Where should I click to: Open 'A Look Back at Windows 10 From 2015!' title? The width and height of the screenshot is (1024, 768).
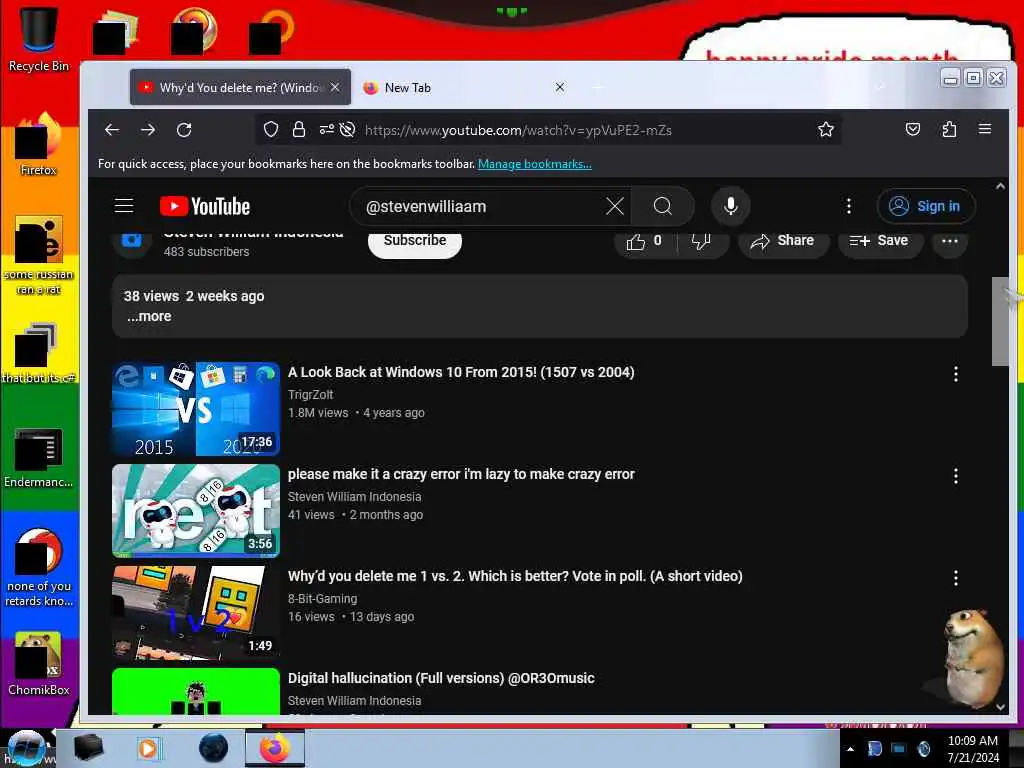(461, 372)
